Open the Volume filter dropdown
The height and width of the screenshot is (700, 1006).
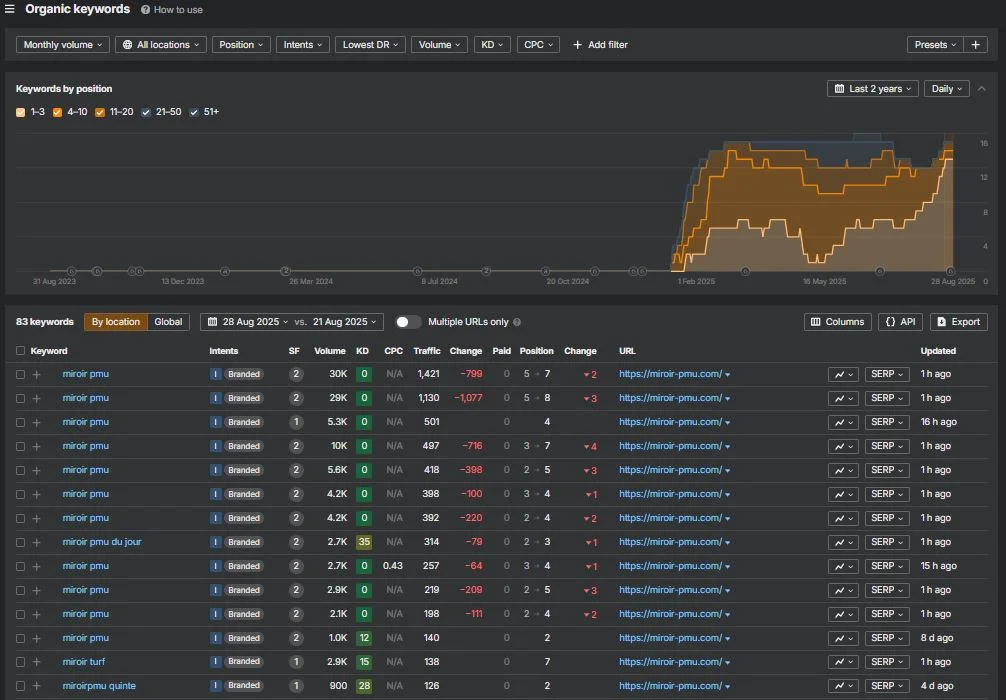pos(439,45)
